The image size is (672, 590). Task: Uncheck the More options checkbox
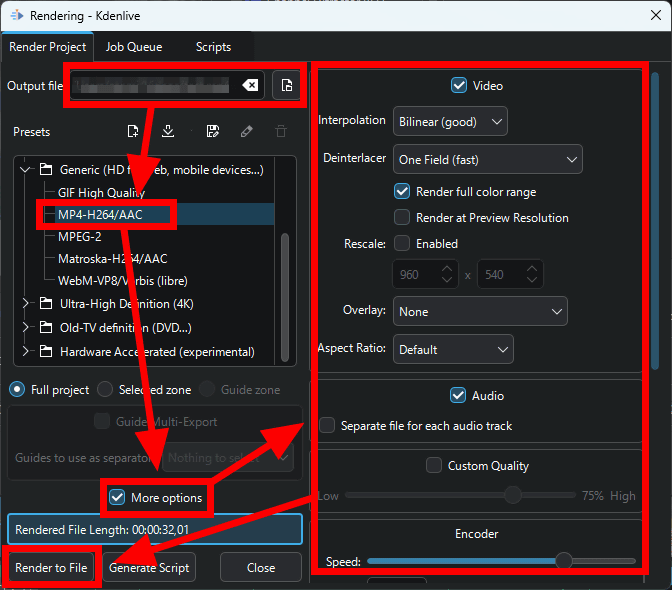click(118, 497)
